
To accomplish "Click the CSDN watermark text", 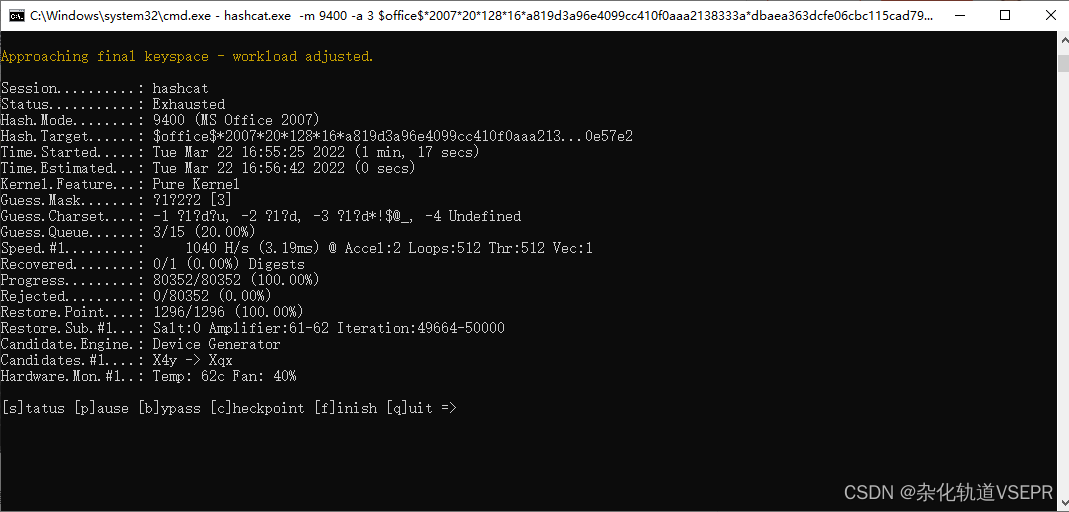I will [948, 493].
